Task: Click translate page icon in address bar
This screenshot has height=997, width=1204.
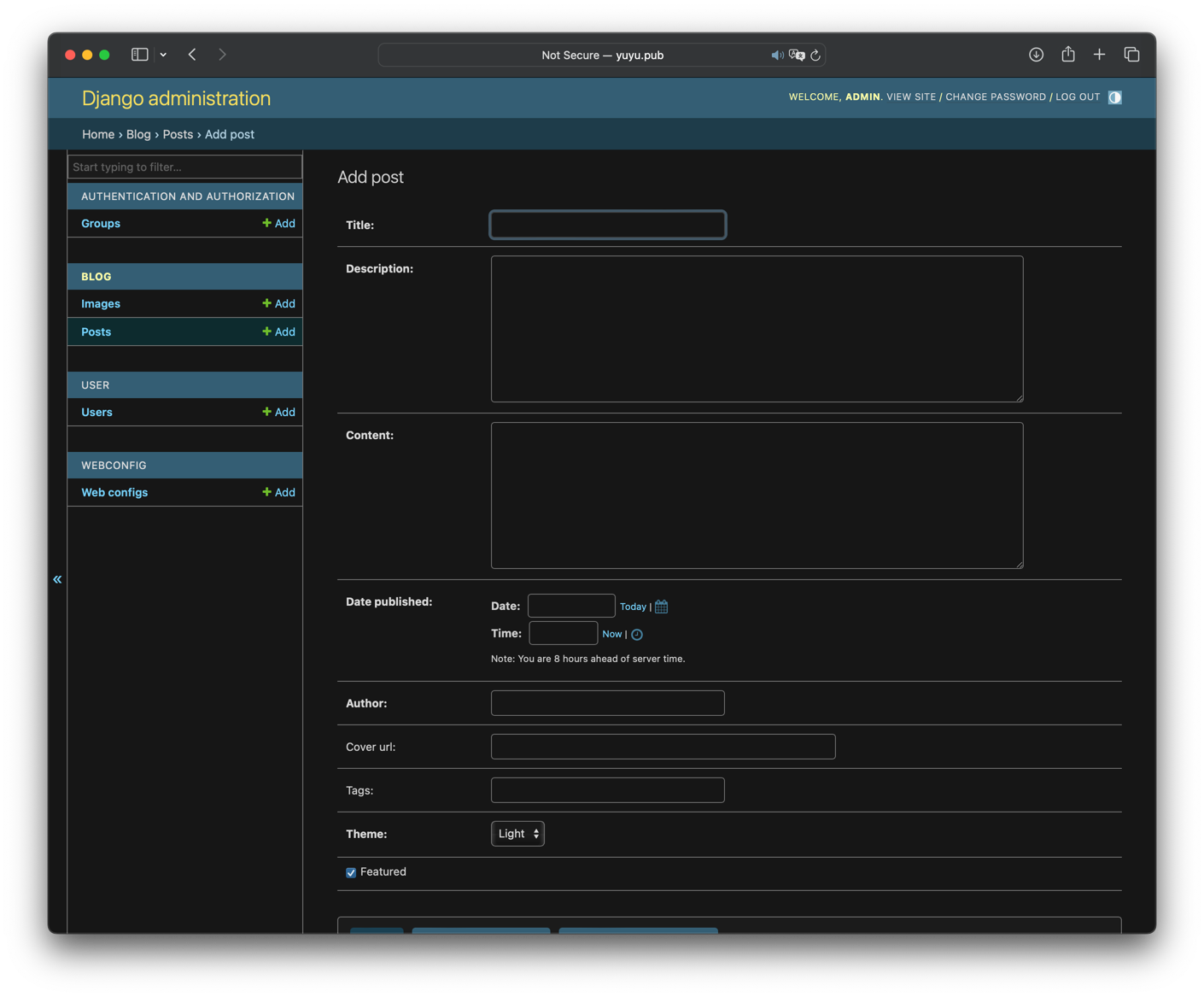Action: [797, 56]
